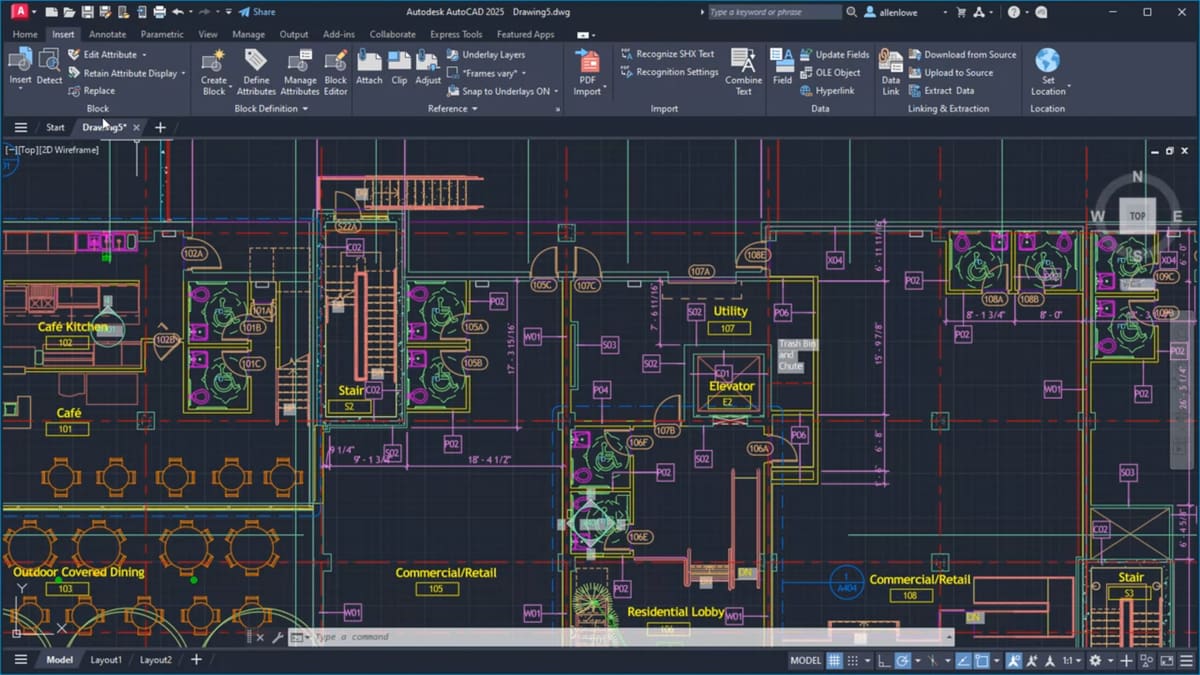
Task: Switch to the Annotate ribbon tab
Action: 107,33
